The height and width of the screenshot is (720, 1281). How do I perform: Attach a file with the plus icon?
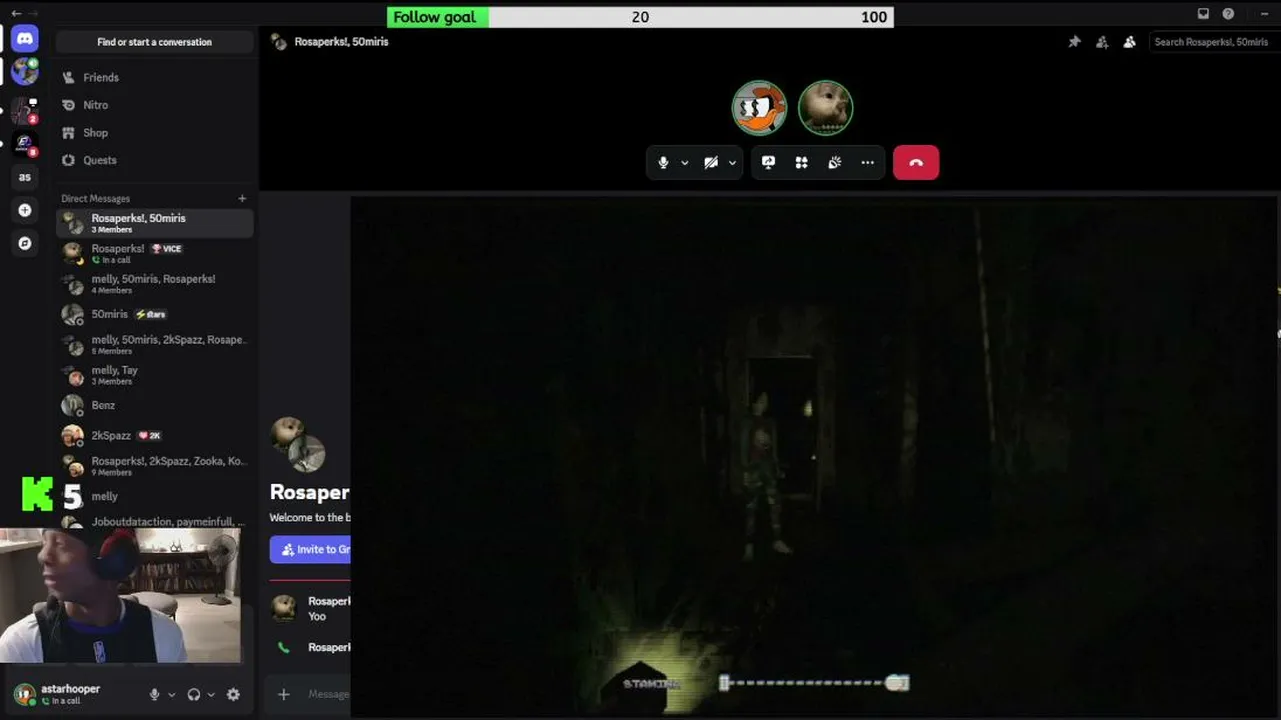[284, 694]
